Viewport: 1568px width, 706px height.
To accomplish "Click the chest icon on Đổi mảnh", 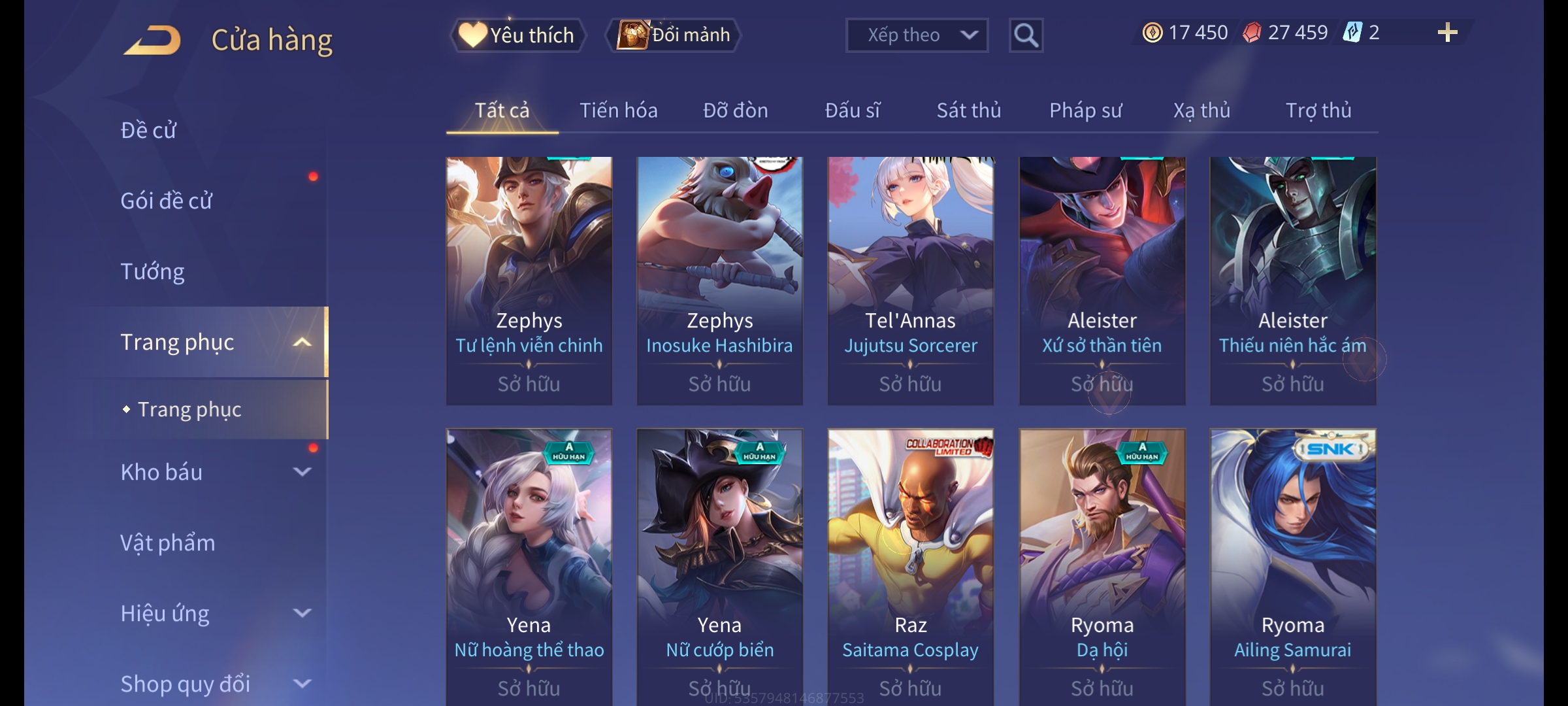I will click(x=633, y=35).
